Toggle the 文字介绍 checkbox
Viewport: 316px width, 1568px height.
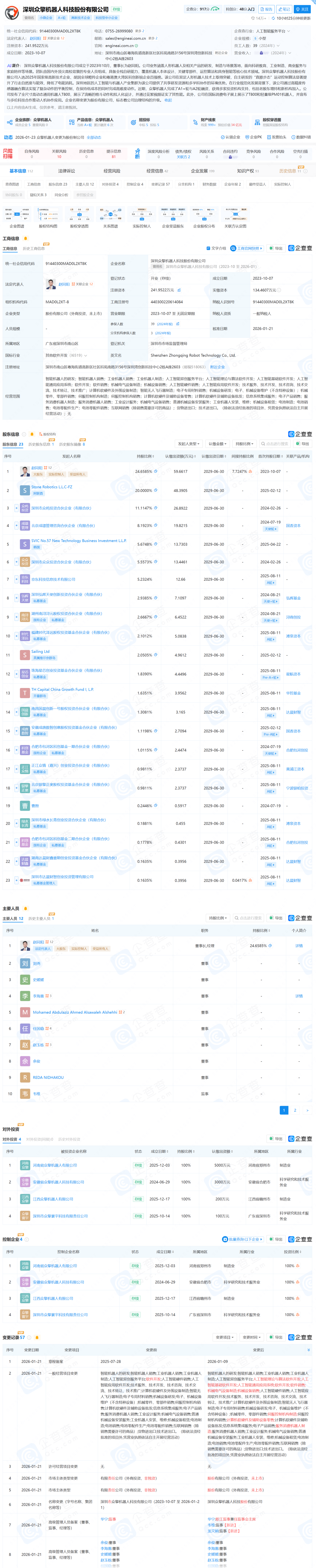[x=216, y=248]
